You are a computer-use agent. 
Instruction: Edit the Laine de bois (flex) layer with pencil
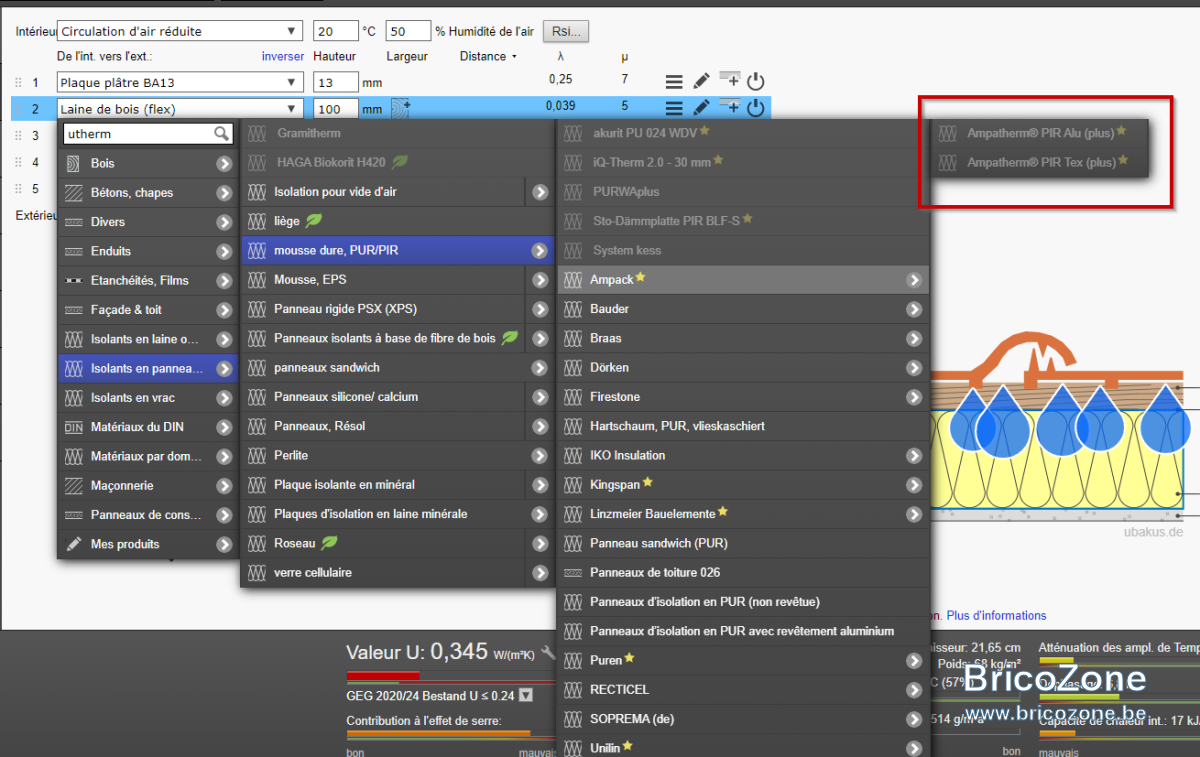coord(701,108)
